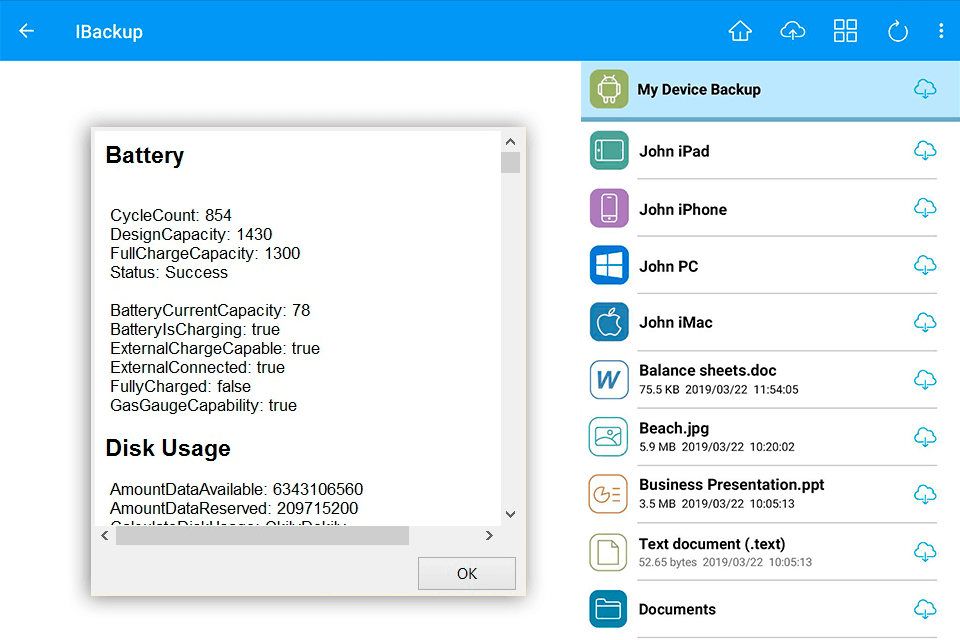Navigate back using the arrow in the toolbar

coord(26,30)
